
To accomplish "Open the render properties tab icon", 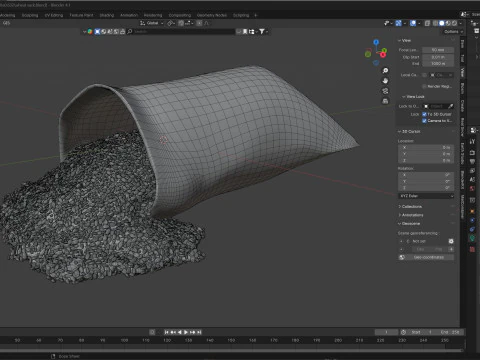I will tap(472, 152).
